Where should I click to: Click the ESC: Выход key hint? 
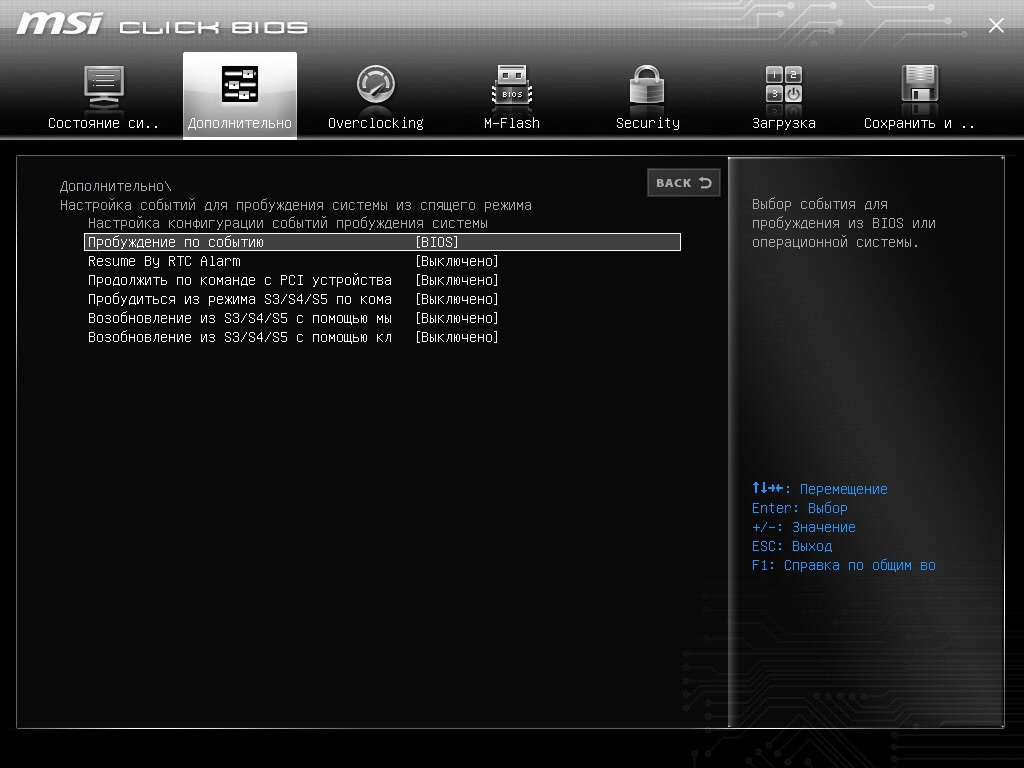[792, 546]
